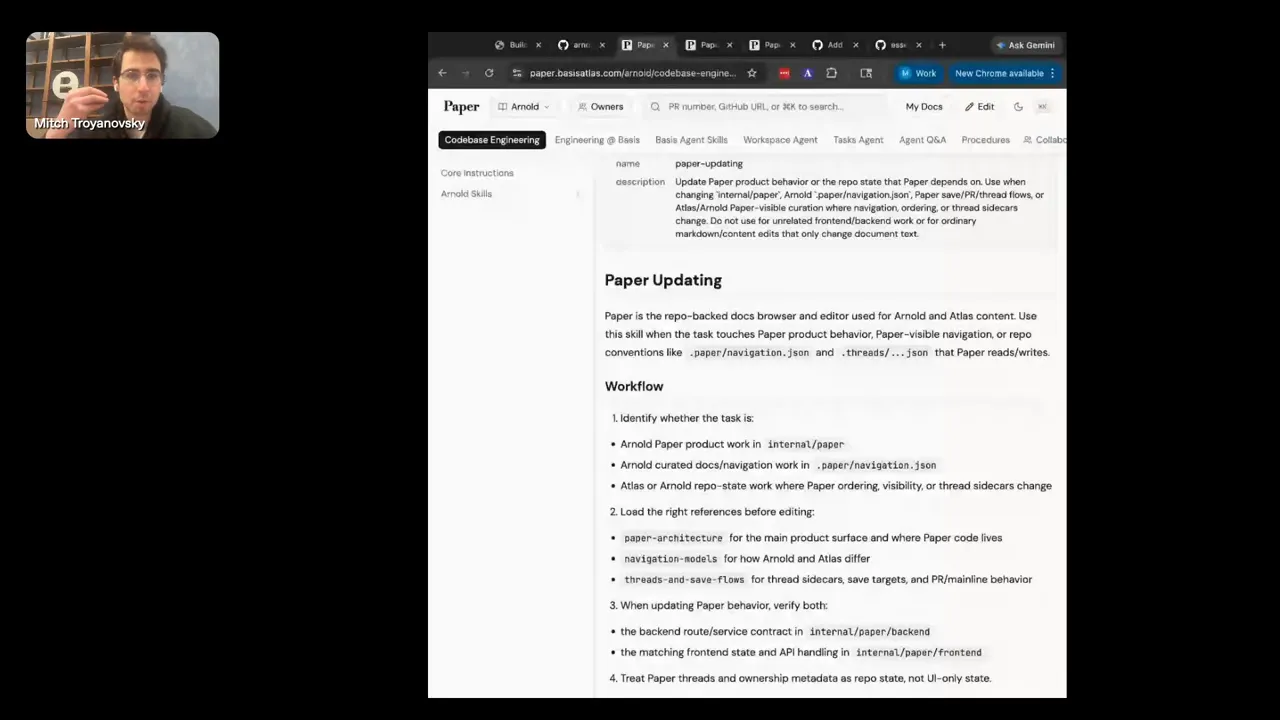Open the Procedures tab
This screenshot has height=720, width=1280.
(985, 140)
